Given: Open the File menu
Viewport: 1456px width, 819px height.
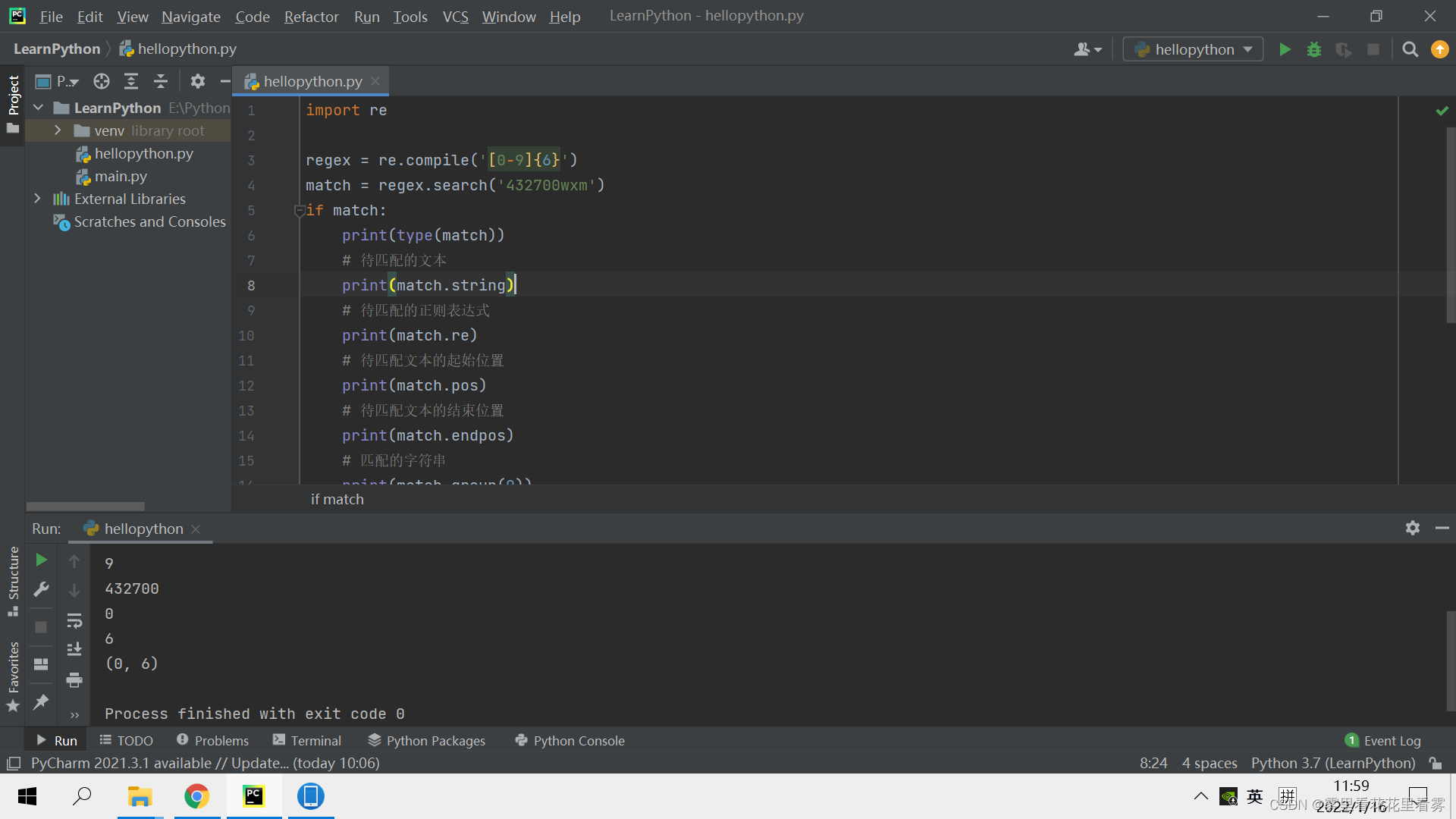Looking at the screenshot, I should click(x=51, y=16).
